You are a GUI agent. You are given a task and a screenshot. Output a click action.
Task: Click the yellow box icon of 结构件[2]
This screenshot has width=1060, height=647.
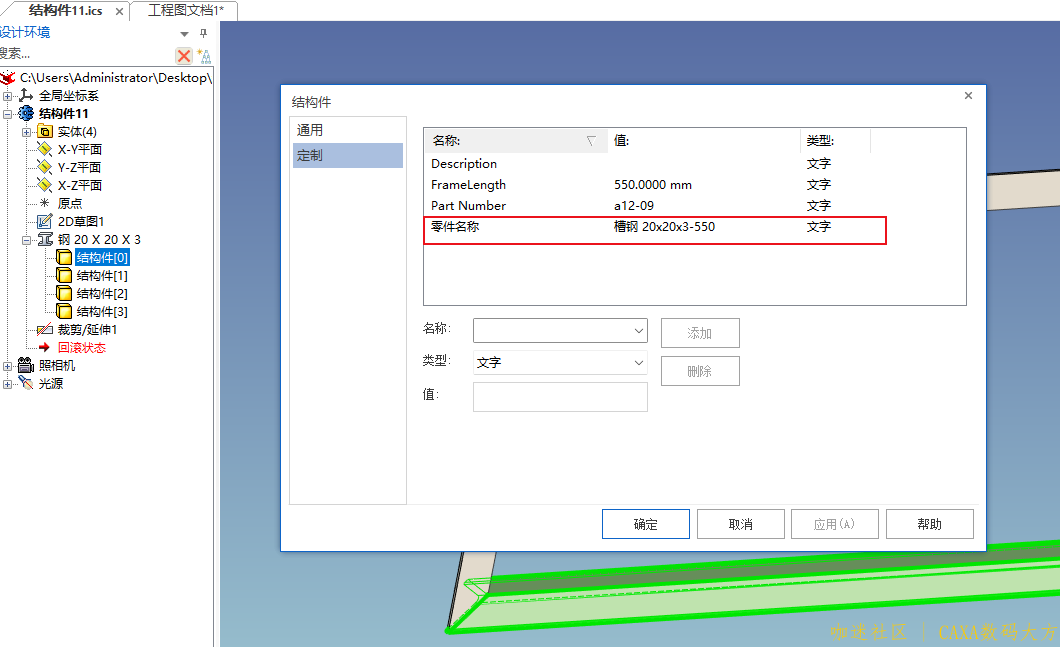pos(64,293)
